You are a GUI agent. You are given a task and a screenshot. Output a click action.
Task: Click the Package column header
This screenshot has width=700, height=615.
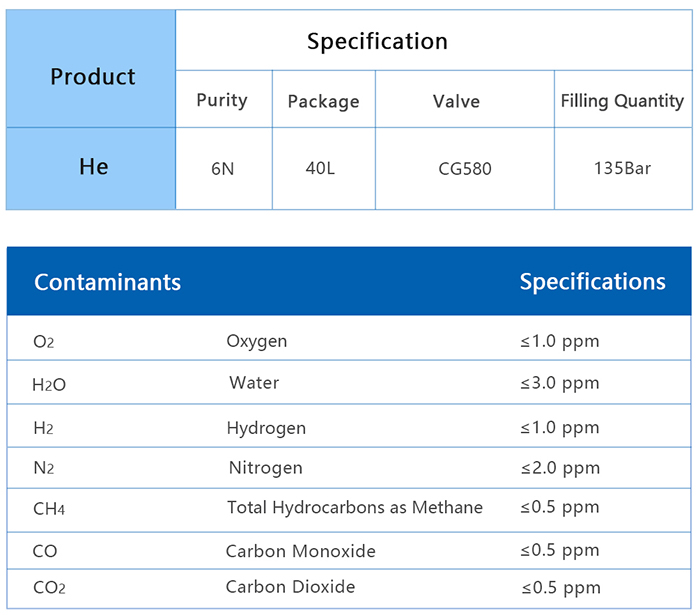(x=323, y=101)
